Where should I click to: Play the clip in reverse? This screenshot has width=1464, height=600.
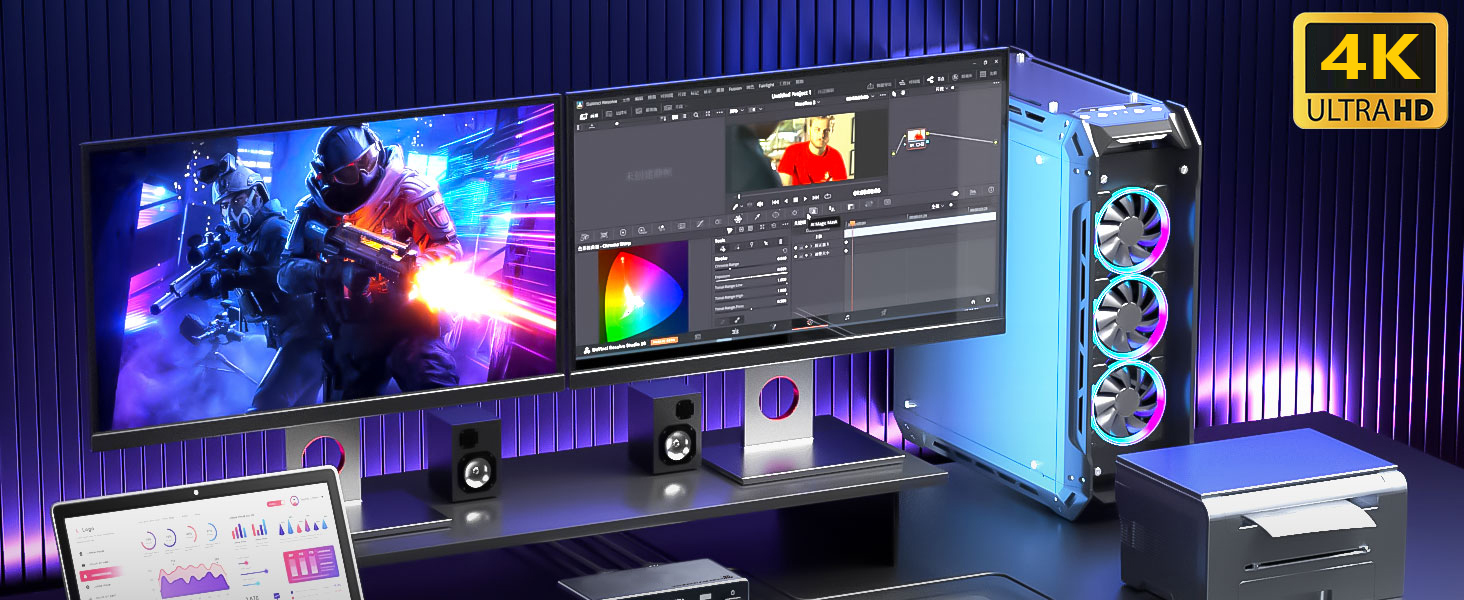click(786, 202)
